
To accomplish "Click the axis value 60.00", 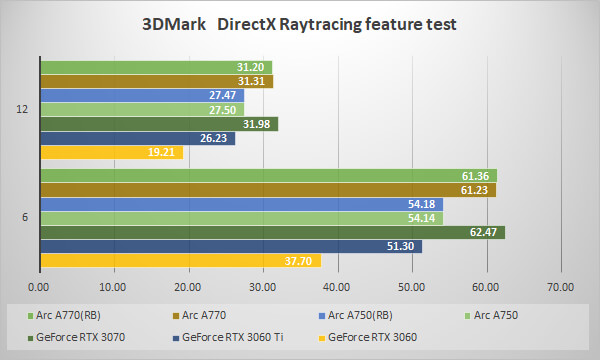I will [486, 287].
